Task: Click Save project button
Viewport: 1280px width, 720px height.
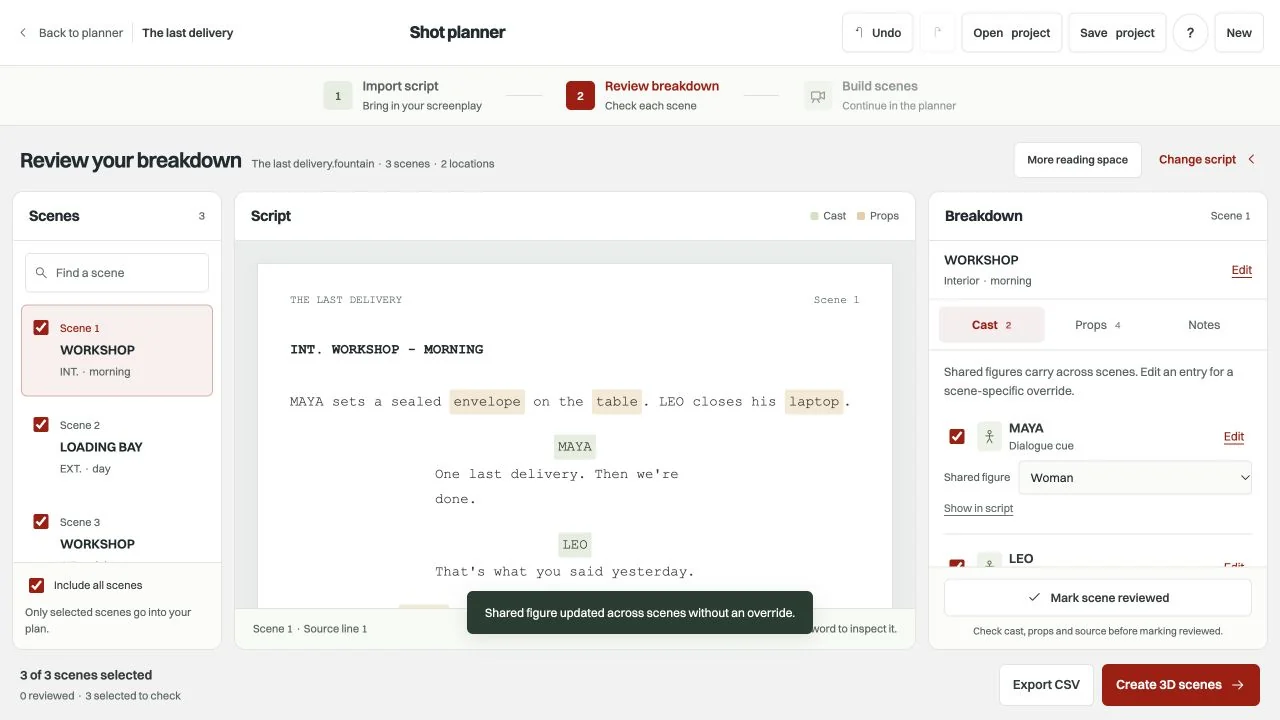Action: pos(1117,33)
